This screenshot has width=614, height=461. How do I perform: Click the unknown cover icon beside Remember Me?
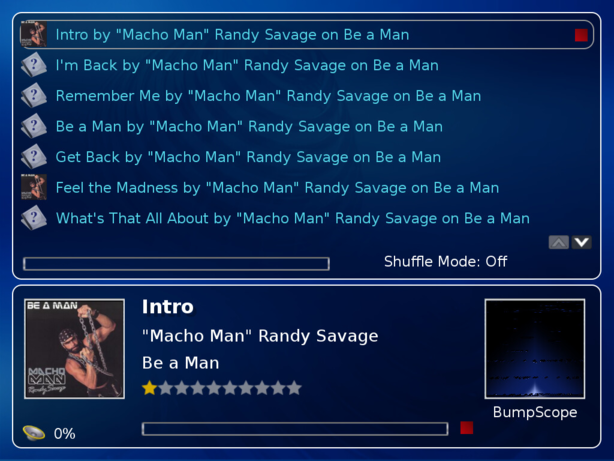pyautogui.click(x=34, y=95)
